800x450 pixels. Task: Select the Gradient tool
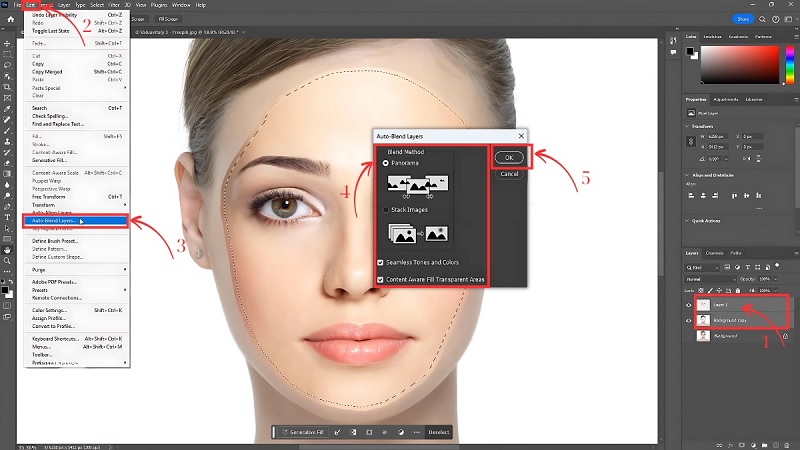click(7, 174)
